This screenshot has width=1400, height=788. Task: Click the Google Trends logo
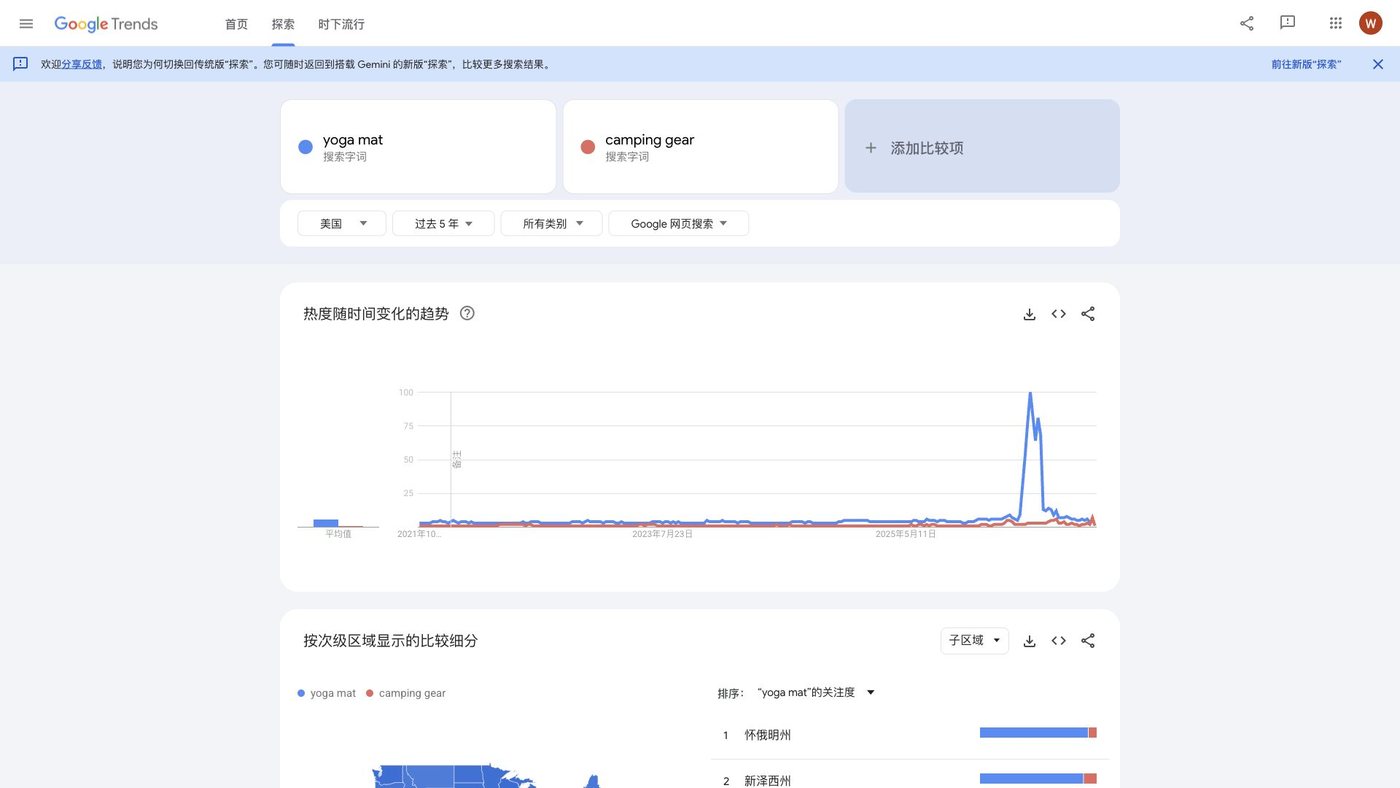[106, 24]
